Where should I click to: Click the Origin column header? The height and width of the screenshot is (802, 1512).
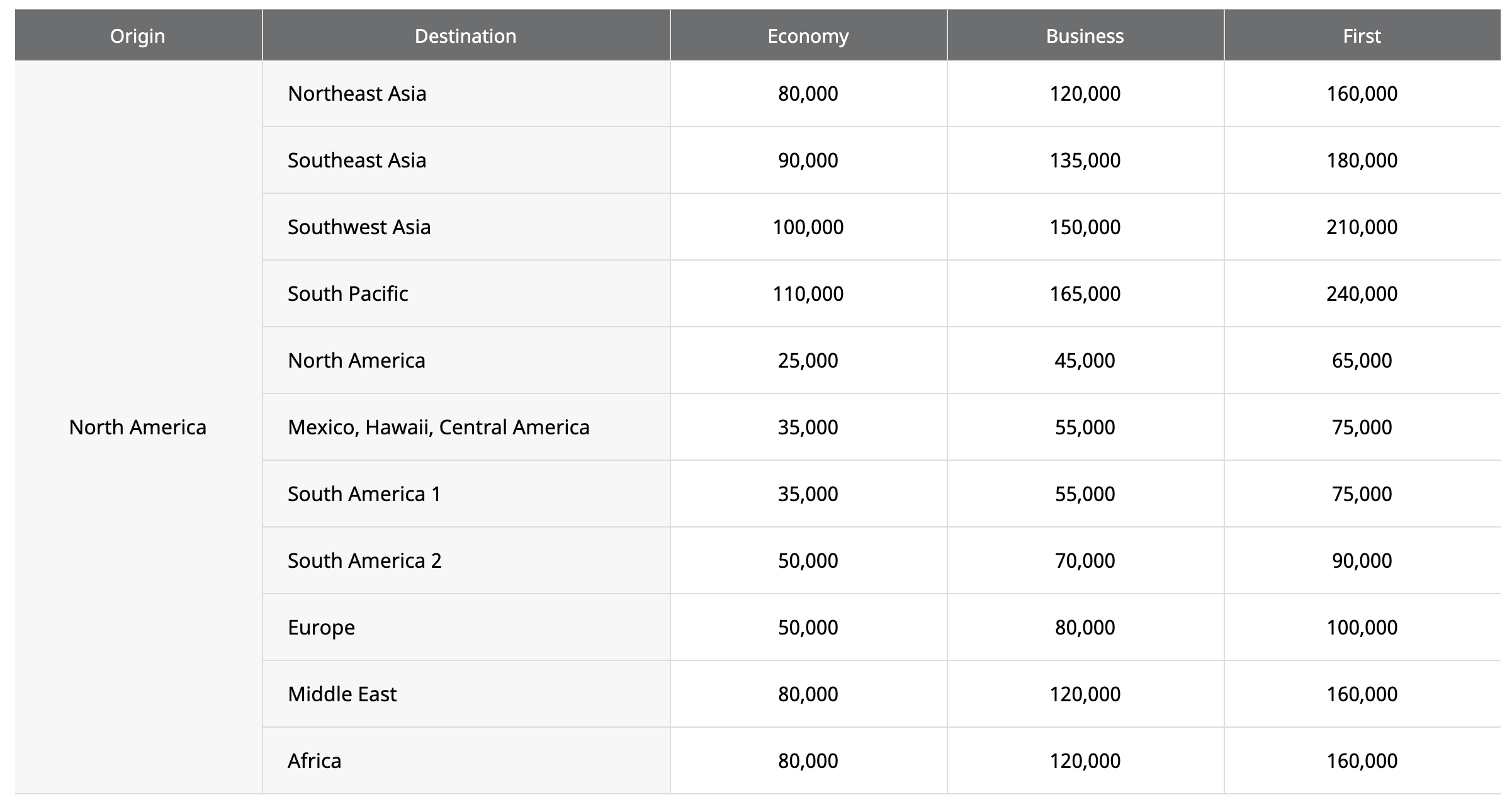click(x=138, y=36)
